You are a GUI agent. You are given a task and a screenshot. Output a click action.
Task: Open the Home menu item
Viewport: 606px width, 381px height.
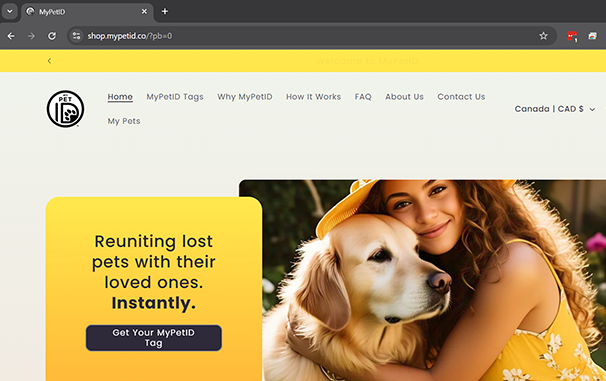click(x=120, y=97)
